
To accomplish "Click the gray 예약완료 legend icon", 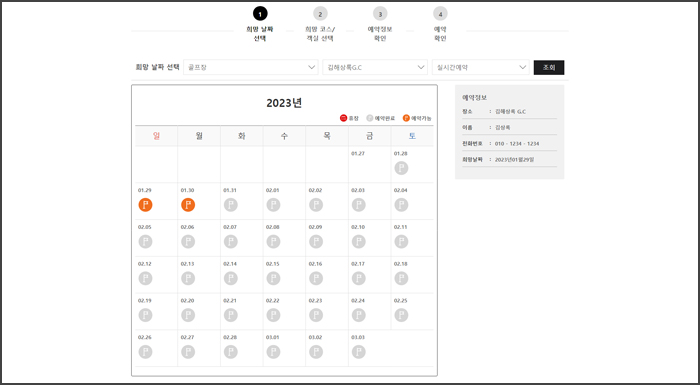I will click(370, 118).
